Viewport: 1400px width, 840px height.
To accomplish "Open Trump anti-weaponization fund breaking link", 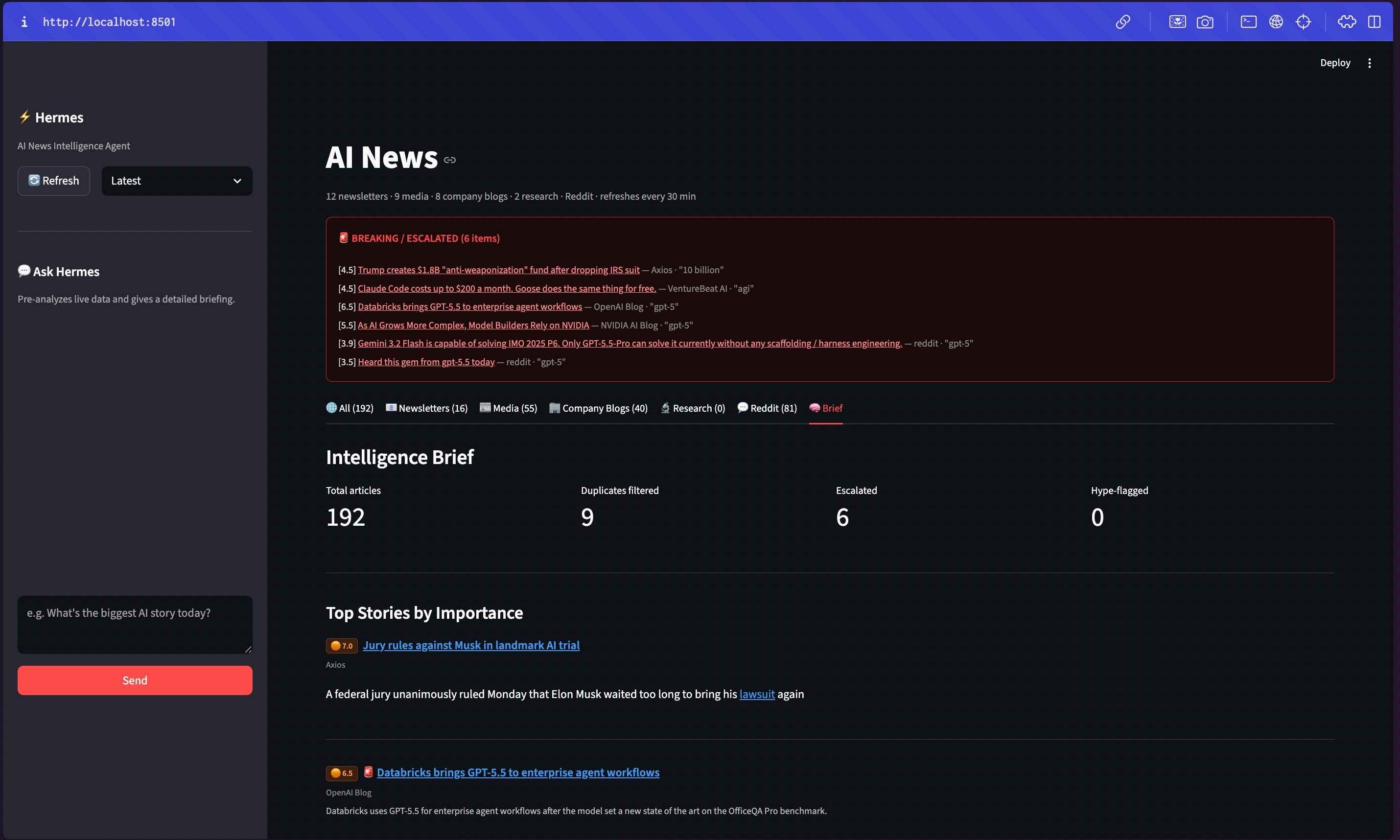I will click(498, 270).
